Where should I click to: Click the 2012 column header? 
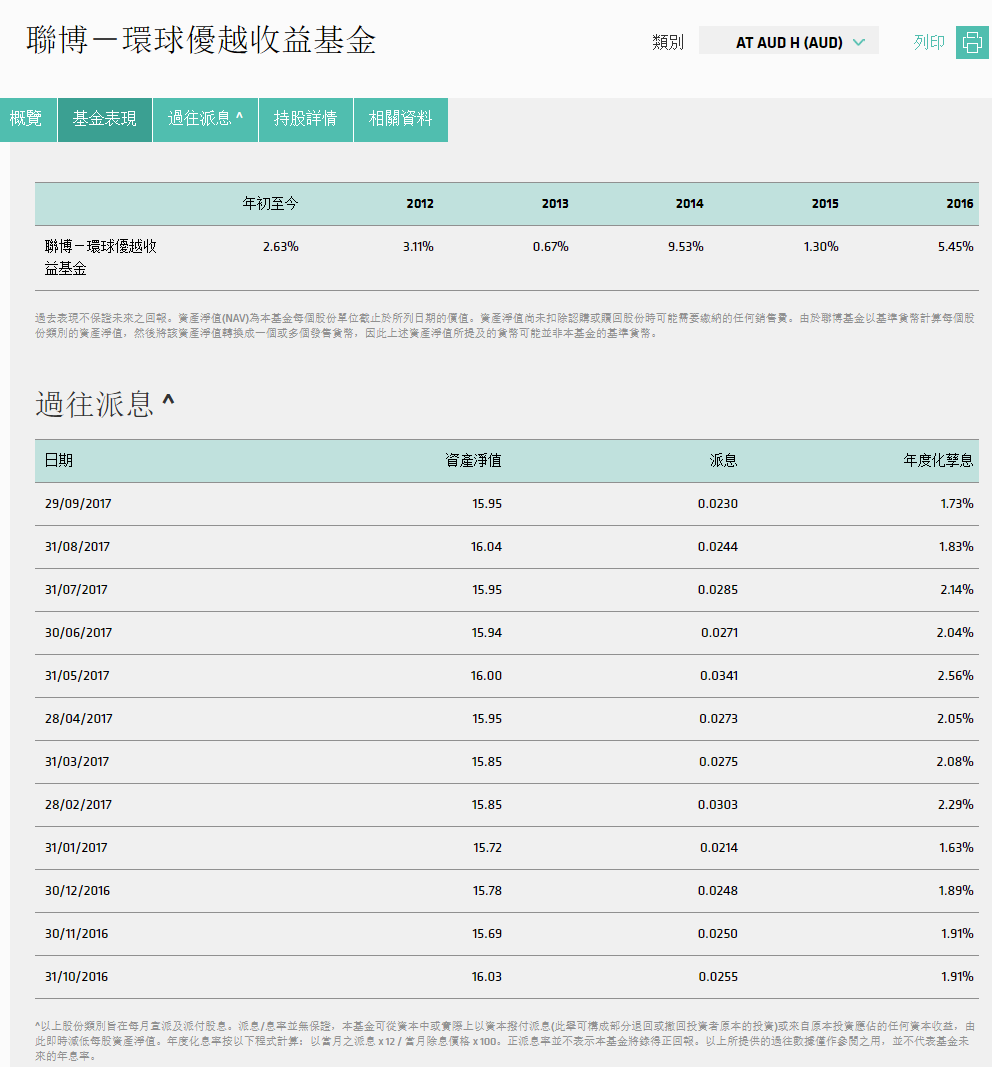click(420, 203)
